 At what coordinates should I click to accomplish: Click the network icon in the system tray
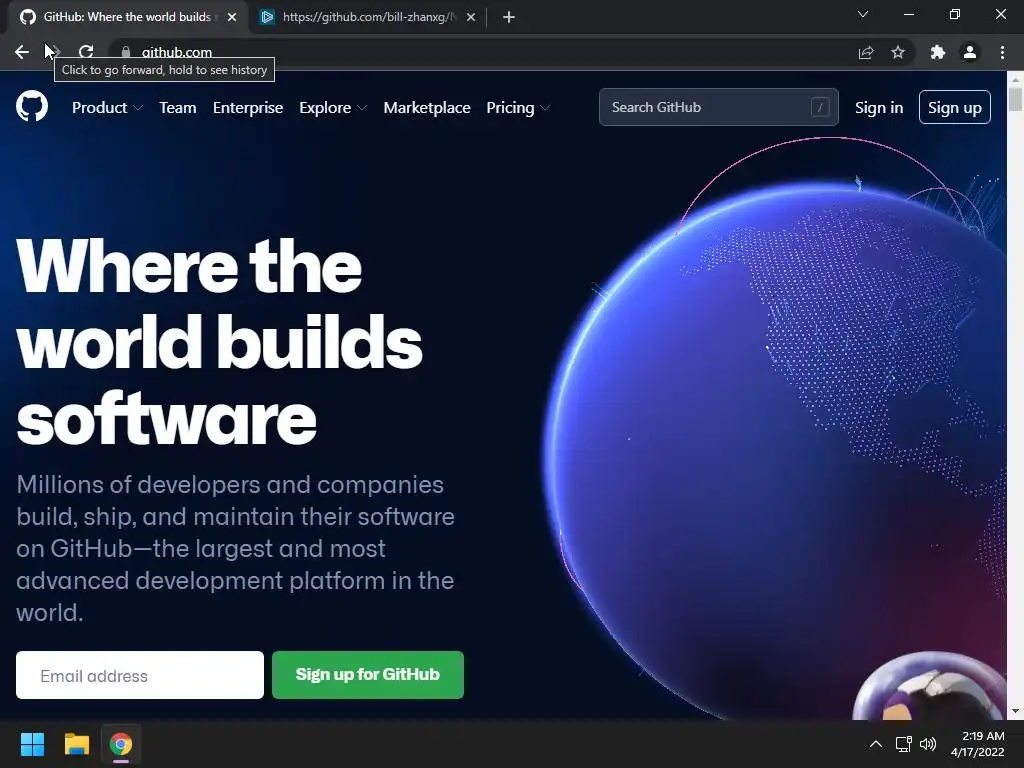click(x=903, y=744)
